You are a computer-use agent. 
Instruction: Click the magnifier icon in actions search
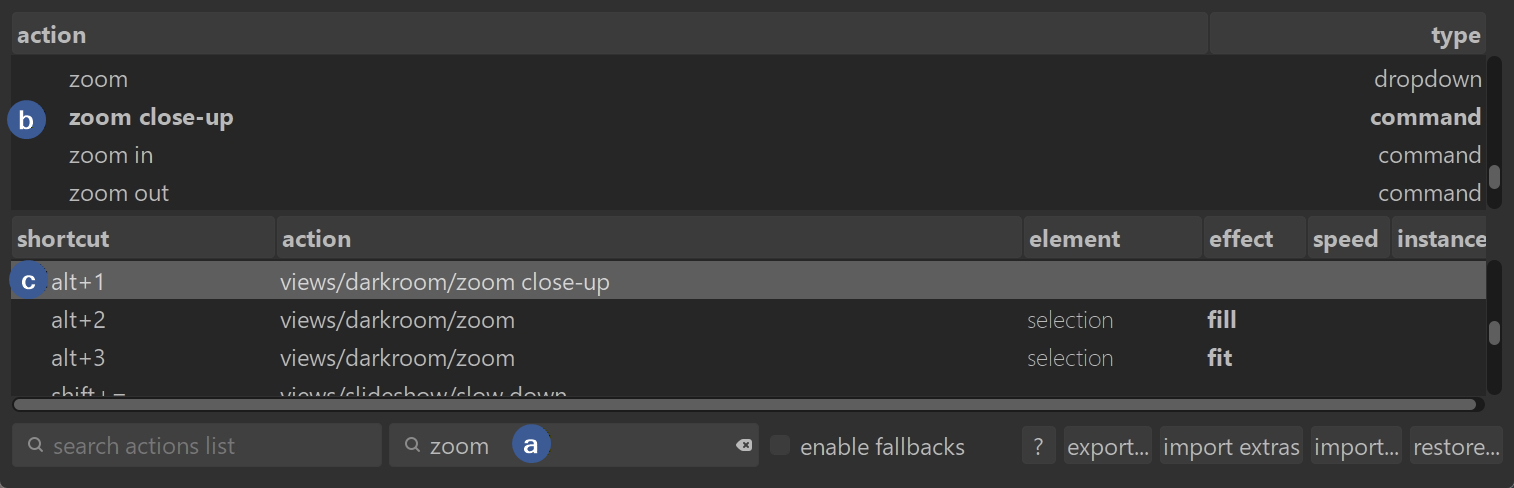point(35,446)
